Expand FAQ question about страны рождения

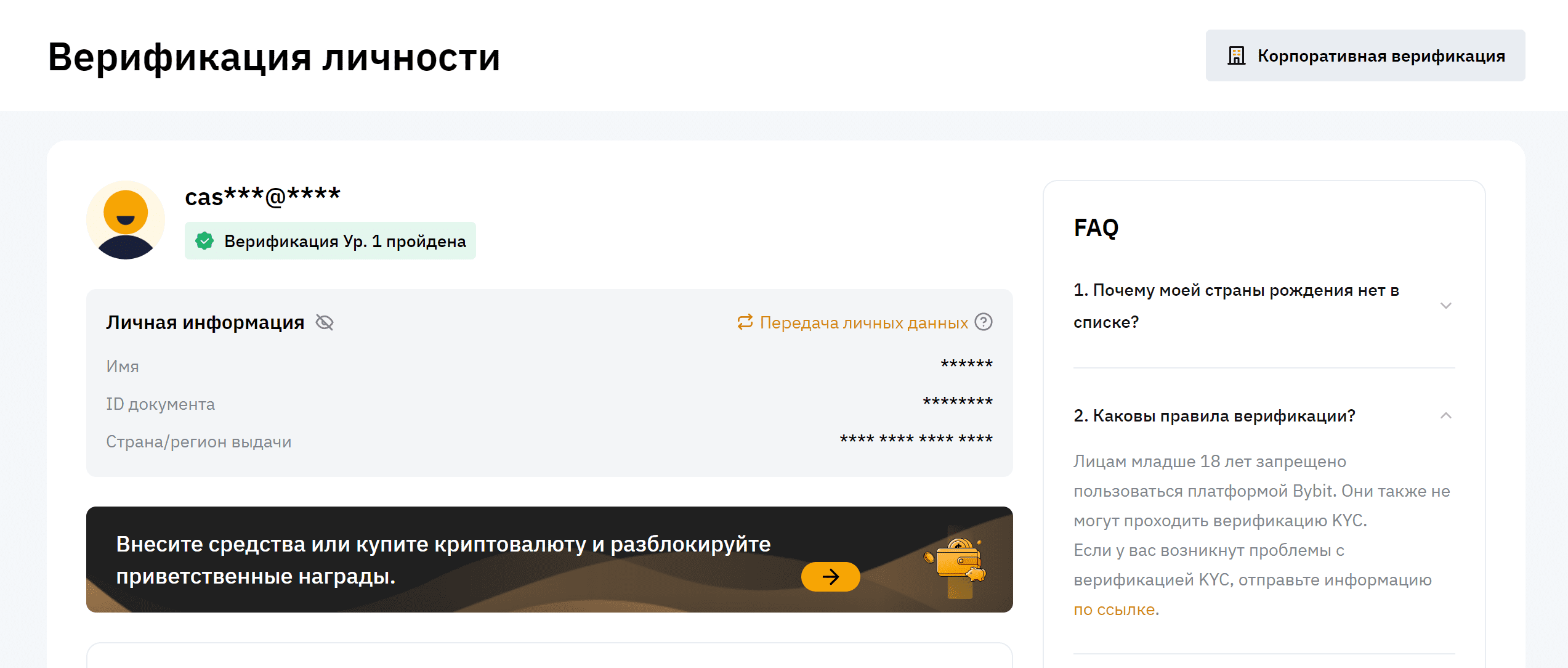click(1445, 306)
